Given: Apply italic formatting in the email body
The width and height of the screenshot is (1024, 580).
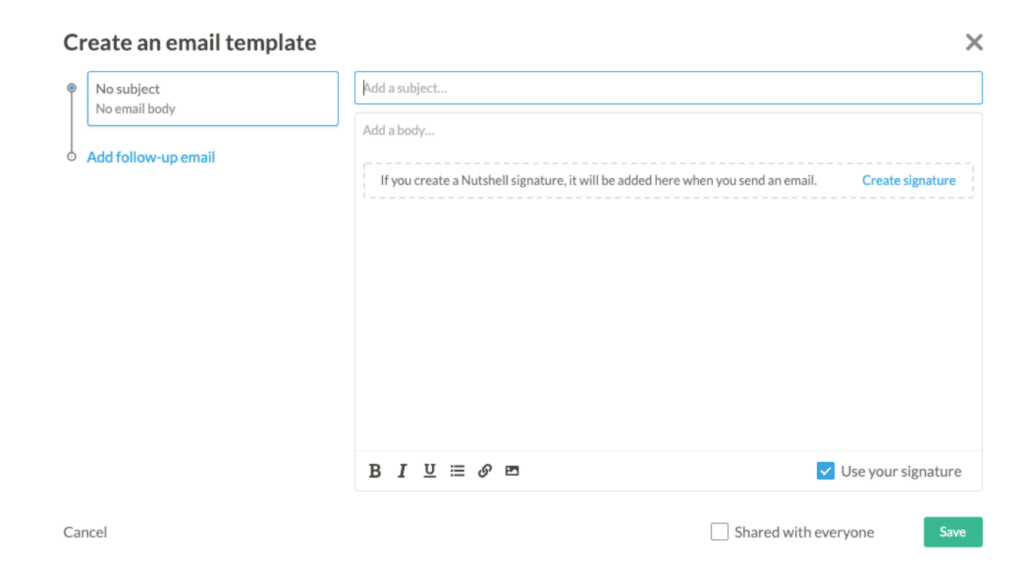Looking at the screenshot, I should point(402,470).
